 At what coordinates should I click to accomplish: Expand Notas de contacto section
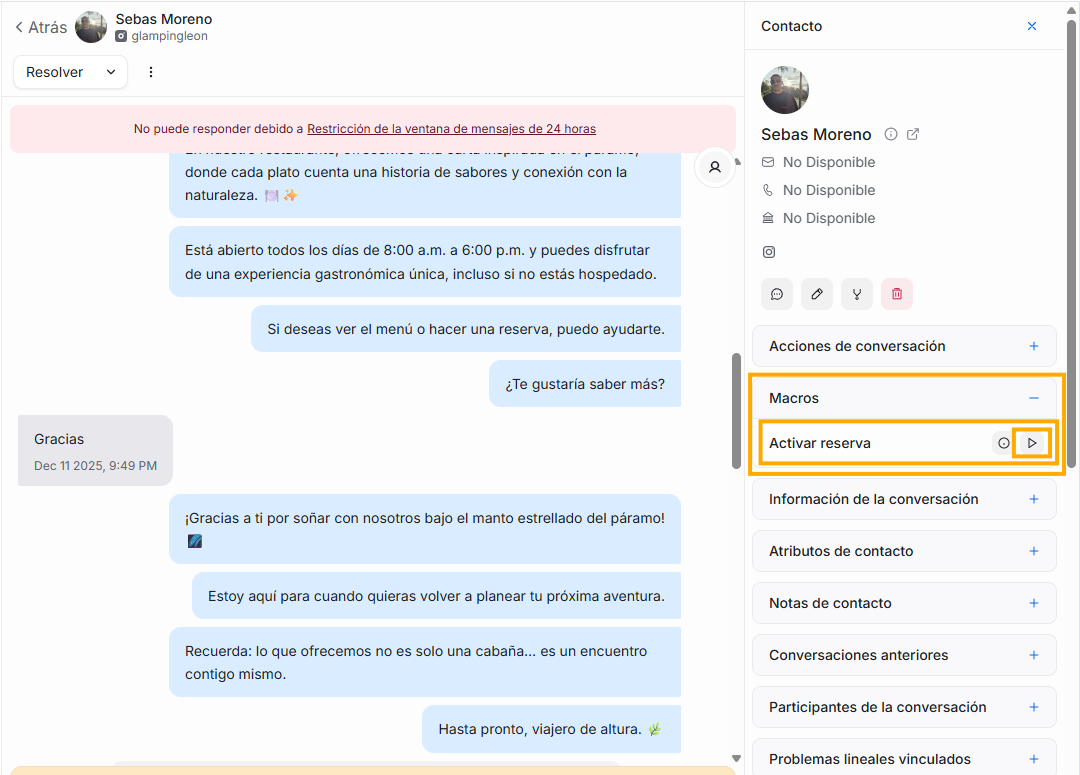(x=1034, y=603)
